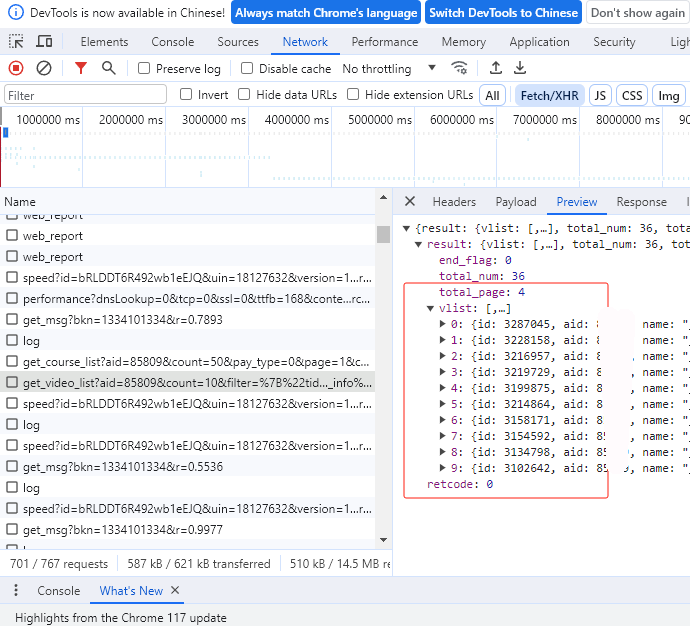Image resolution: width=690 pixels, height=626 pixels.
Task: Open the Sources panel
Action: 238,42
